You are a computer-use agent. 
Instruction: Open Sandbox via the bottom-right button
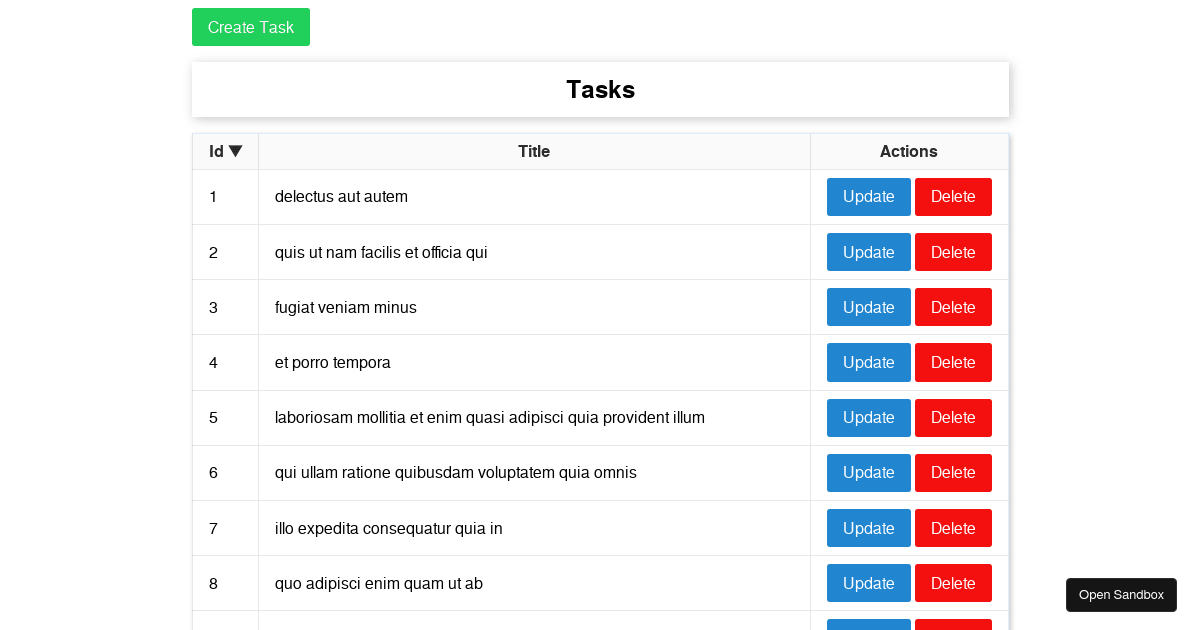(1120, 594)
